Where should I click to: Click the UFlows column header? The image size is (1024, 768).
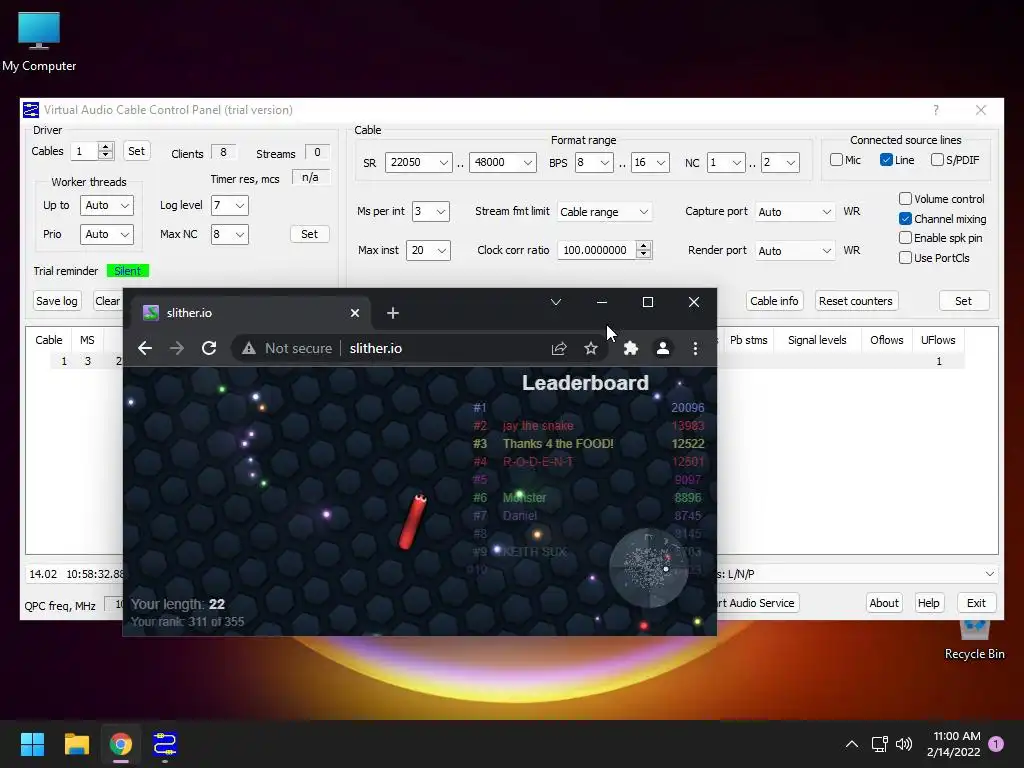938,340
